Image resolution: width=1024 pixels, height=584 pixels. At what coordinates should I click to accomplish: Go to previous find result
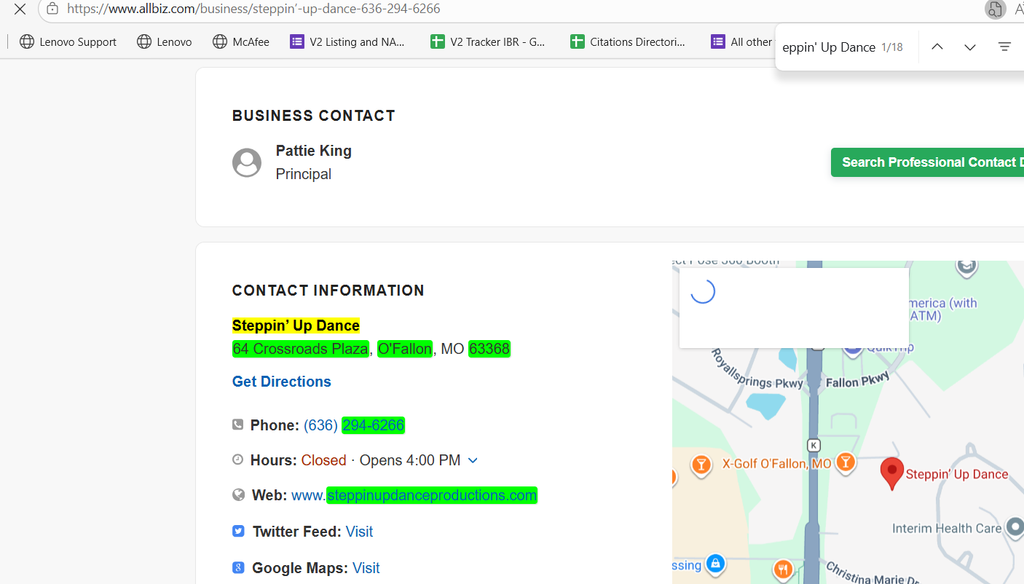tap(937, 47)
